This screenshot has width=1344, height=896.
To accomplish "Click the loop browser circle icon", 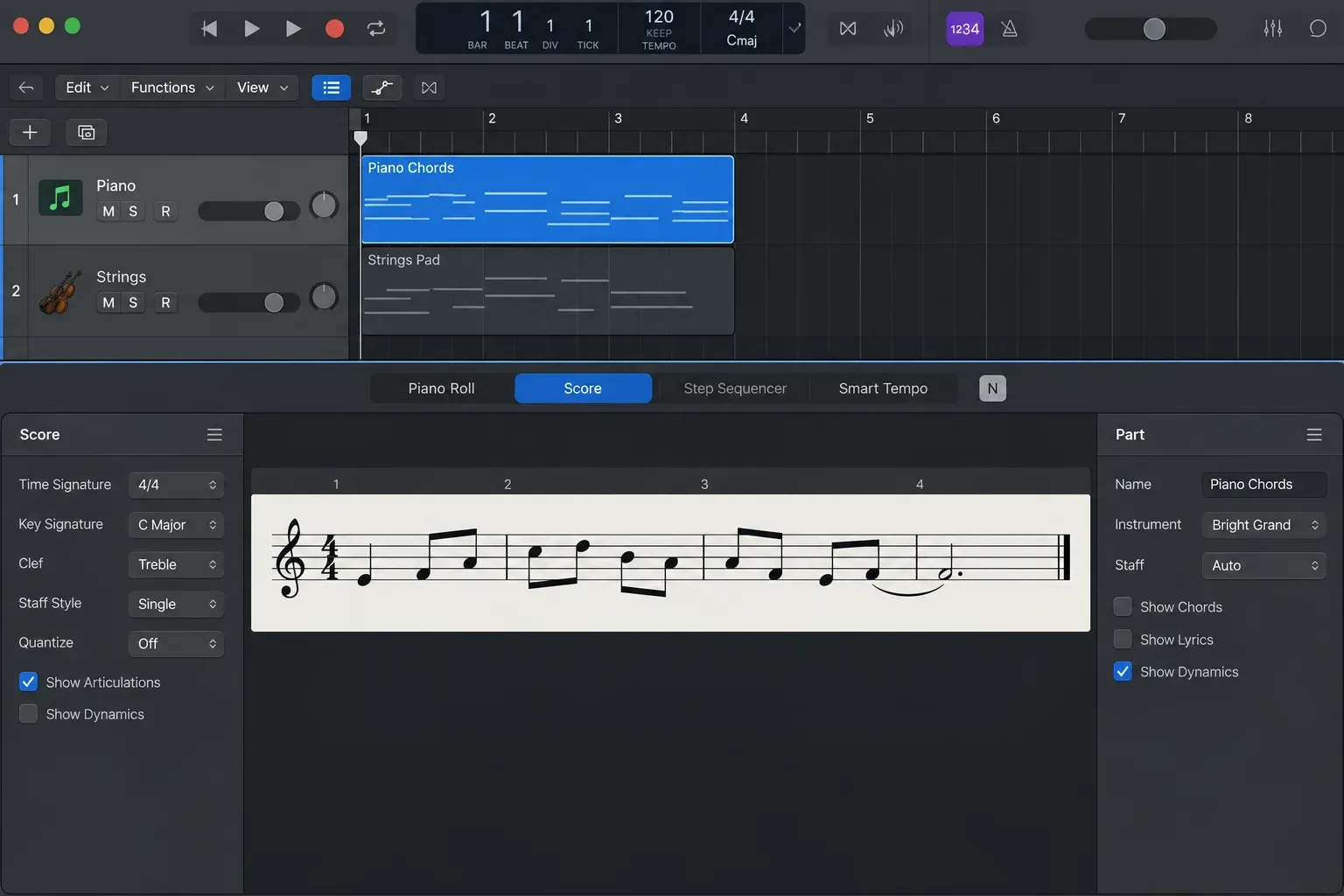I will [1318, 29].
